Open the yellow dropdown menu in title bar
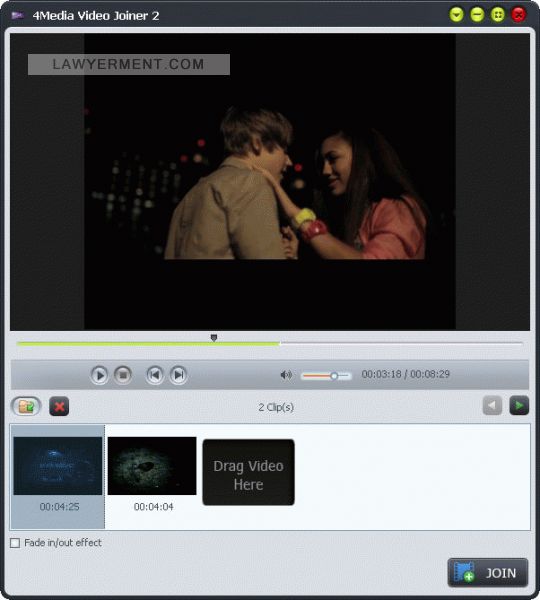 [457, 15]
